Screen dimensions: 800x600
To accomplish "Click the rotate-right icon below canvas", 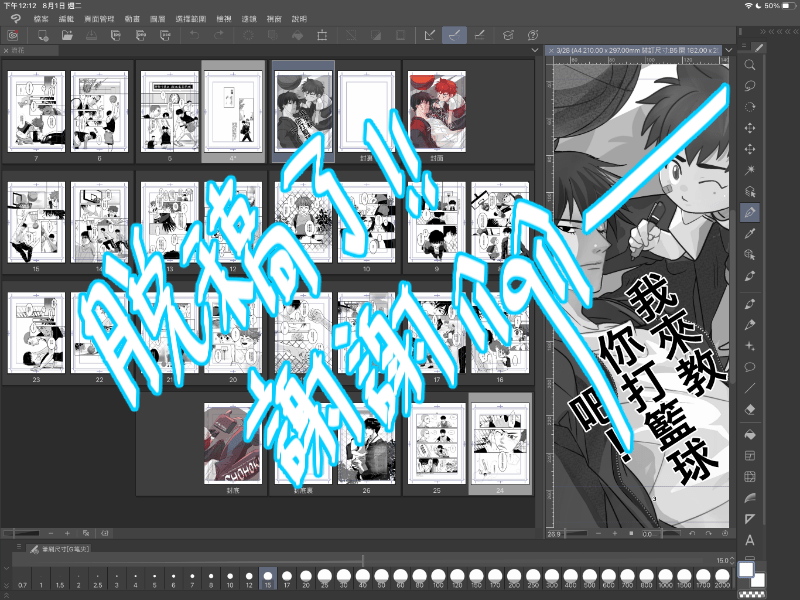I will (709, 533).
